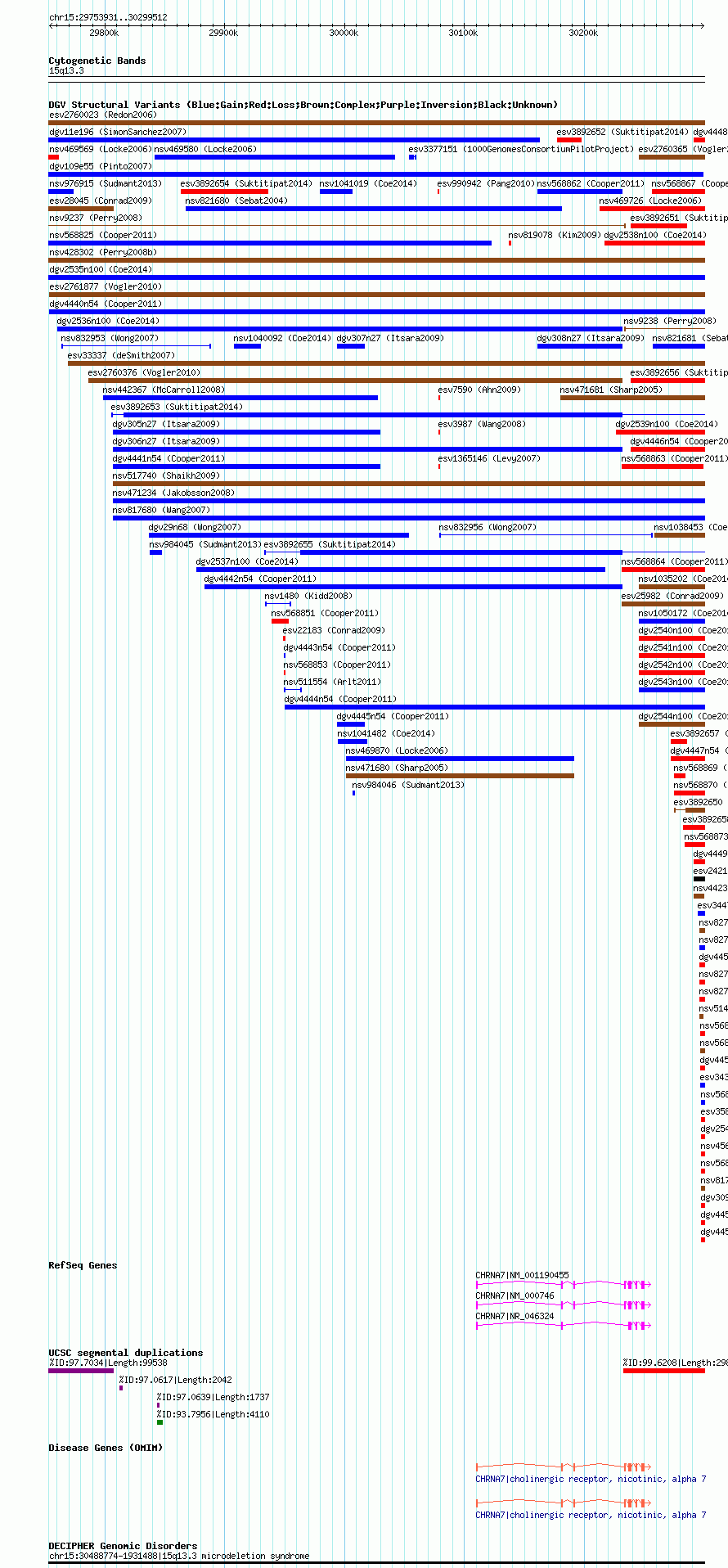Select dgv29n68 (Wong2007) variant
Image resolution: width=728 pixels, height=1568 pixels.
pos(195,528)
